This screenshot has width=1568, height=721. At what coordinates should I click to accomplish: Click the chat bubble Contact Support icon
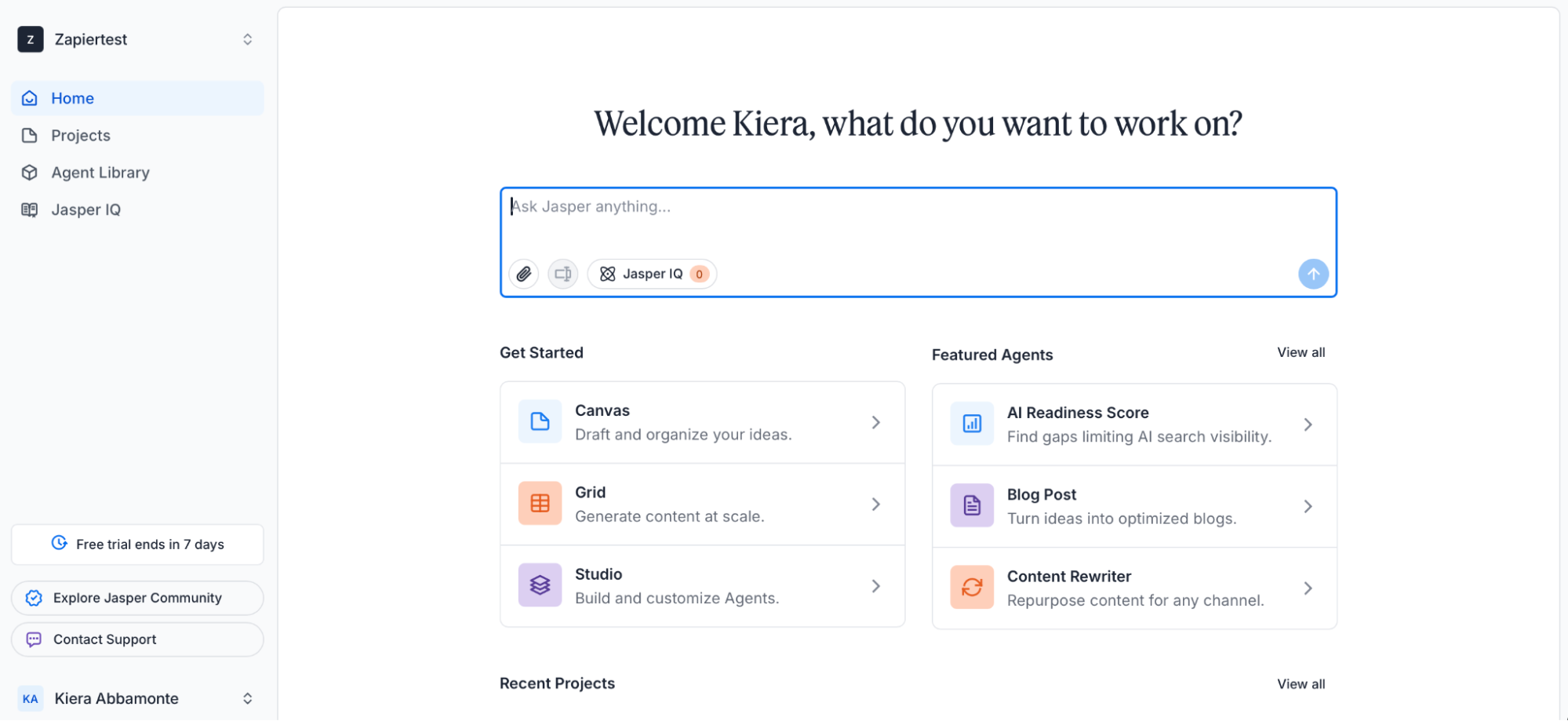click(34, 639)
